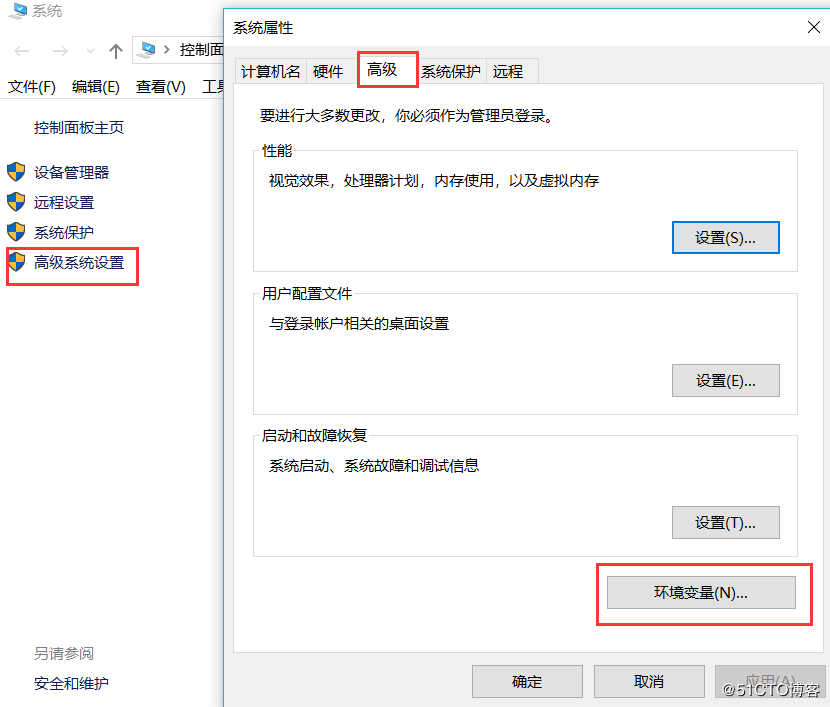Click the 确定 button
The width and height of the screenshot is (830, 707).
click(x=527, y=681)
